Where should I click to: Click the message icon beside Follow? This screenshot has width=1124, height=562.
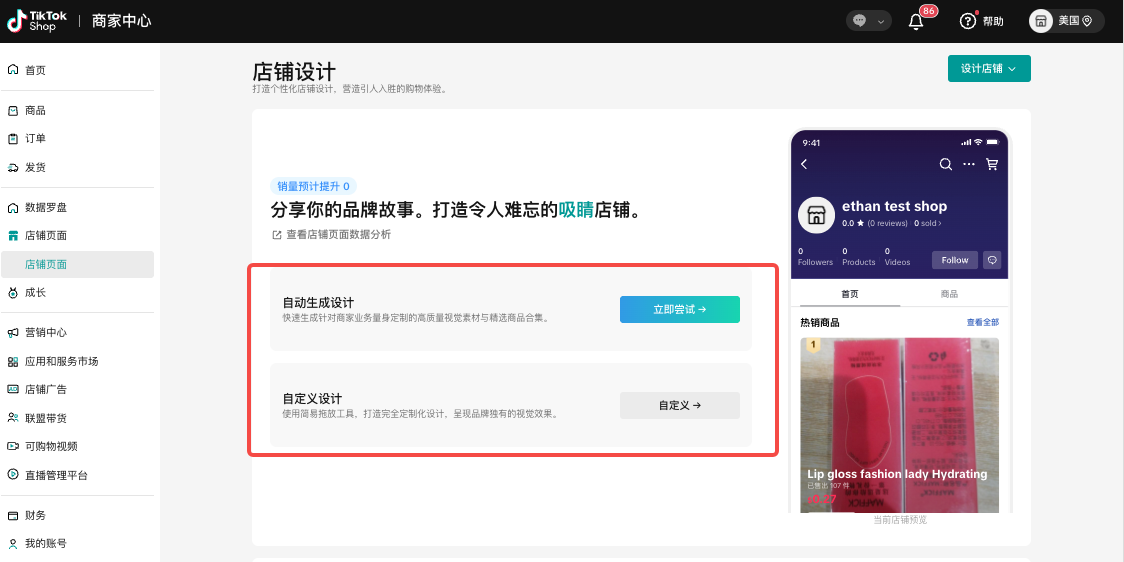click(992, 260)
